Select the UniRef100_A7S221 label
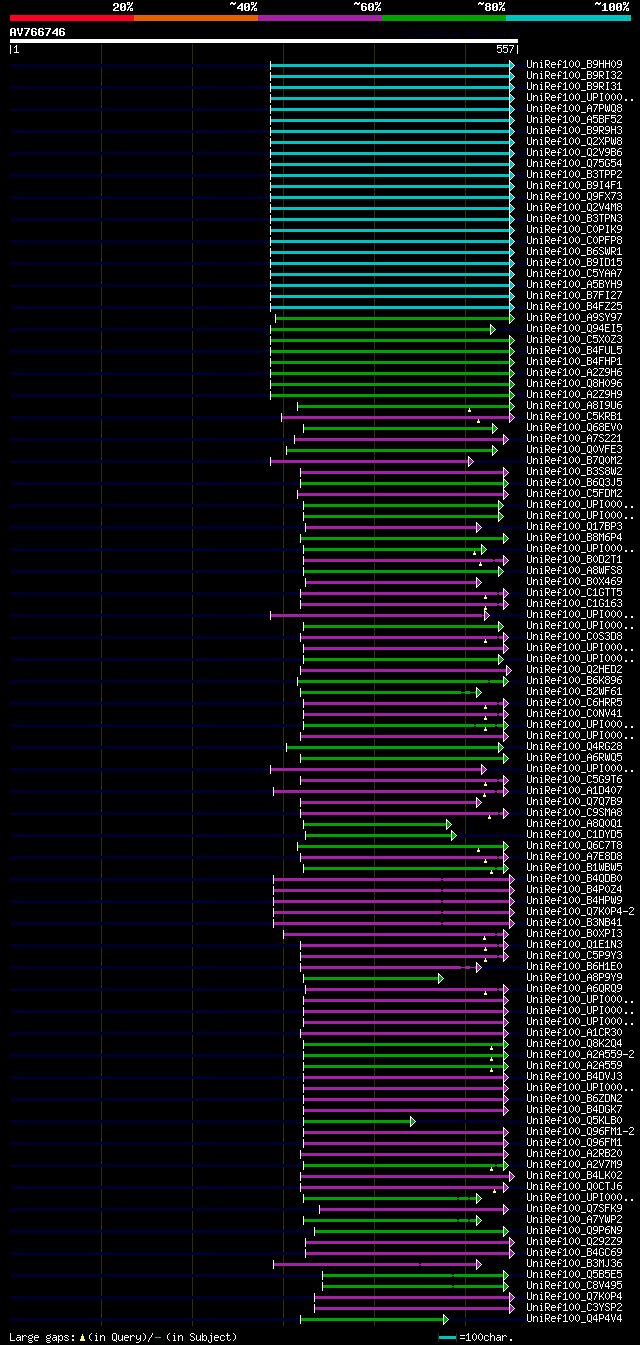 click(576, 439)
